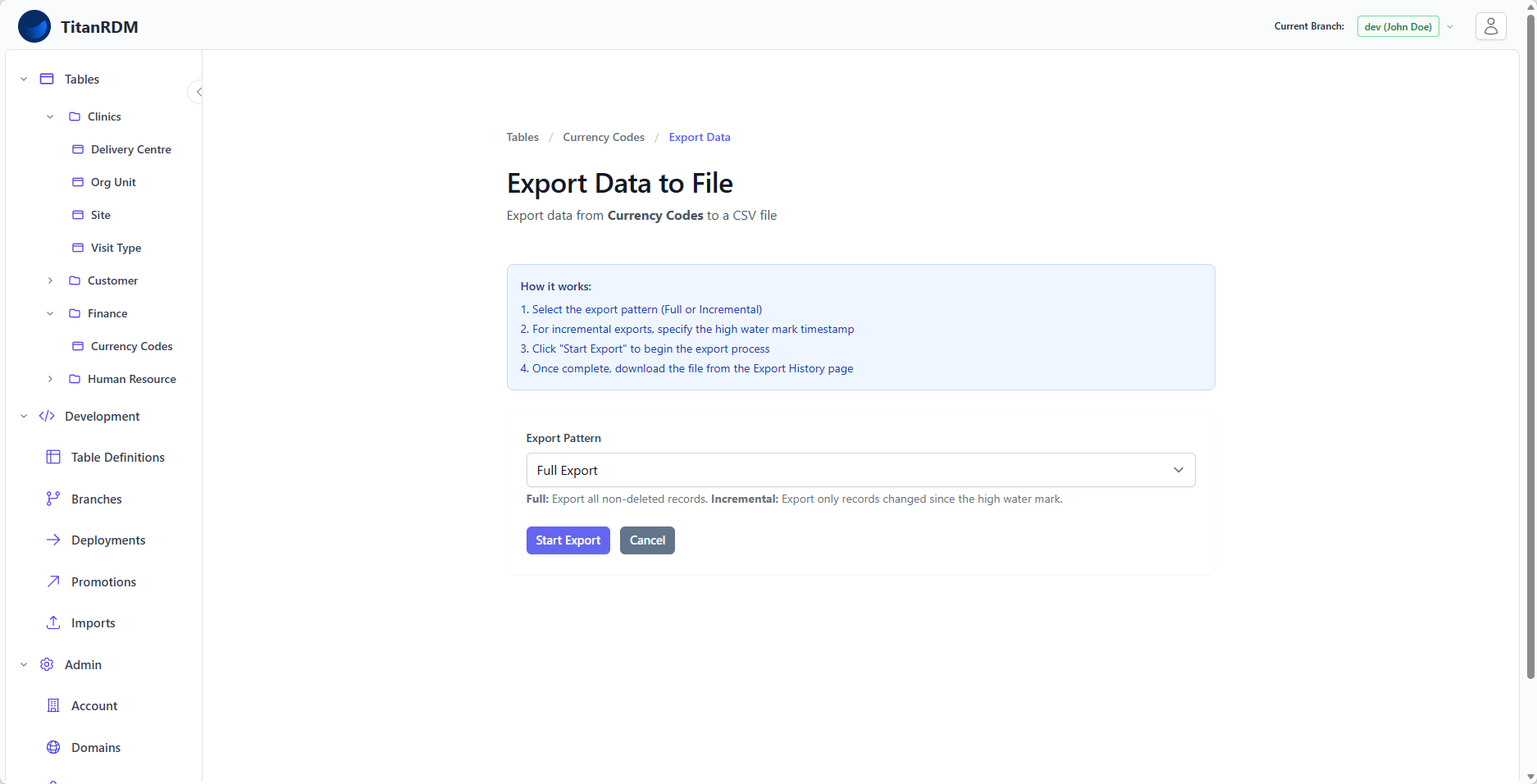1537x784 pixels.
Task: Click Export Data breadcrumb
Action: pos(700,137)
